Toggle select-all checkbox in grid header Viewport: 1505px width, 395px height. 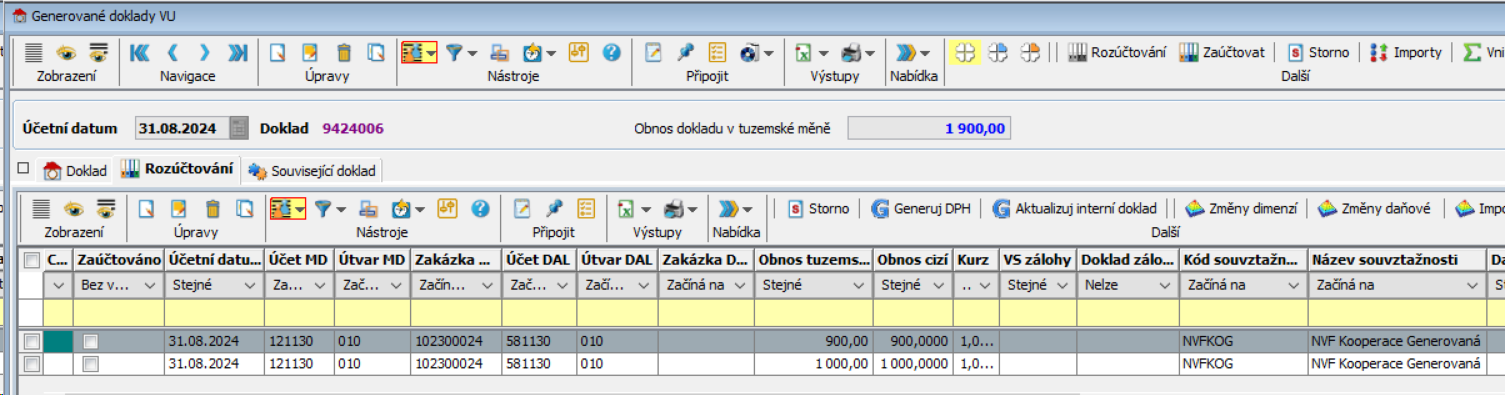coord(32,260)
